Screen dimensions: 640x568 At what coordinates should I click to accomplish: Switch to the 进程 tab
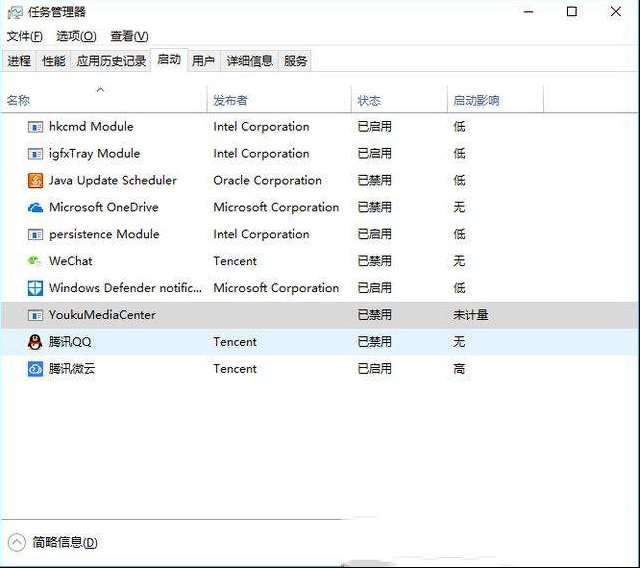pos(19,61)
